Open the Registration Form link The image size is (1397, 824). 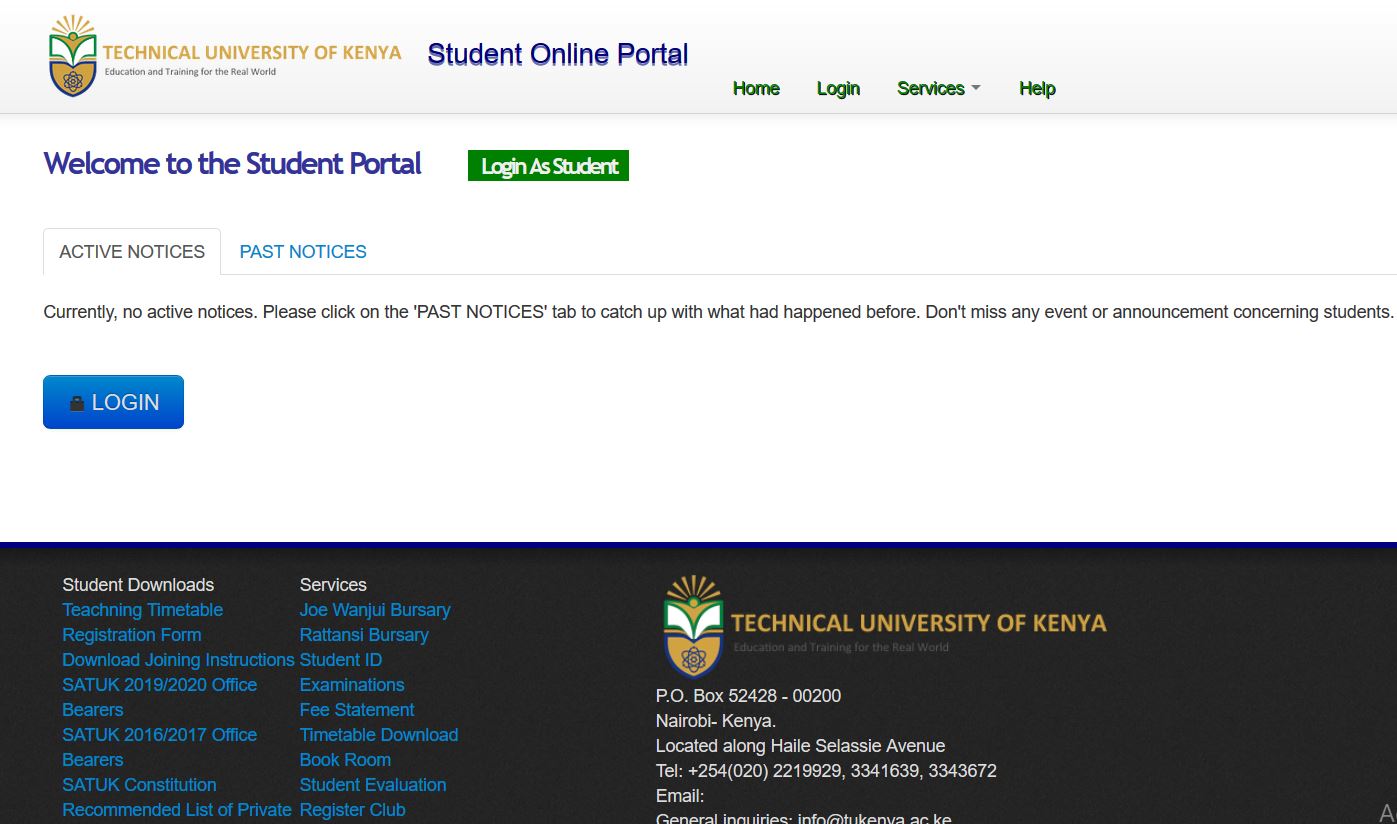click(x=132, y=635)
